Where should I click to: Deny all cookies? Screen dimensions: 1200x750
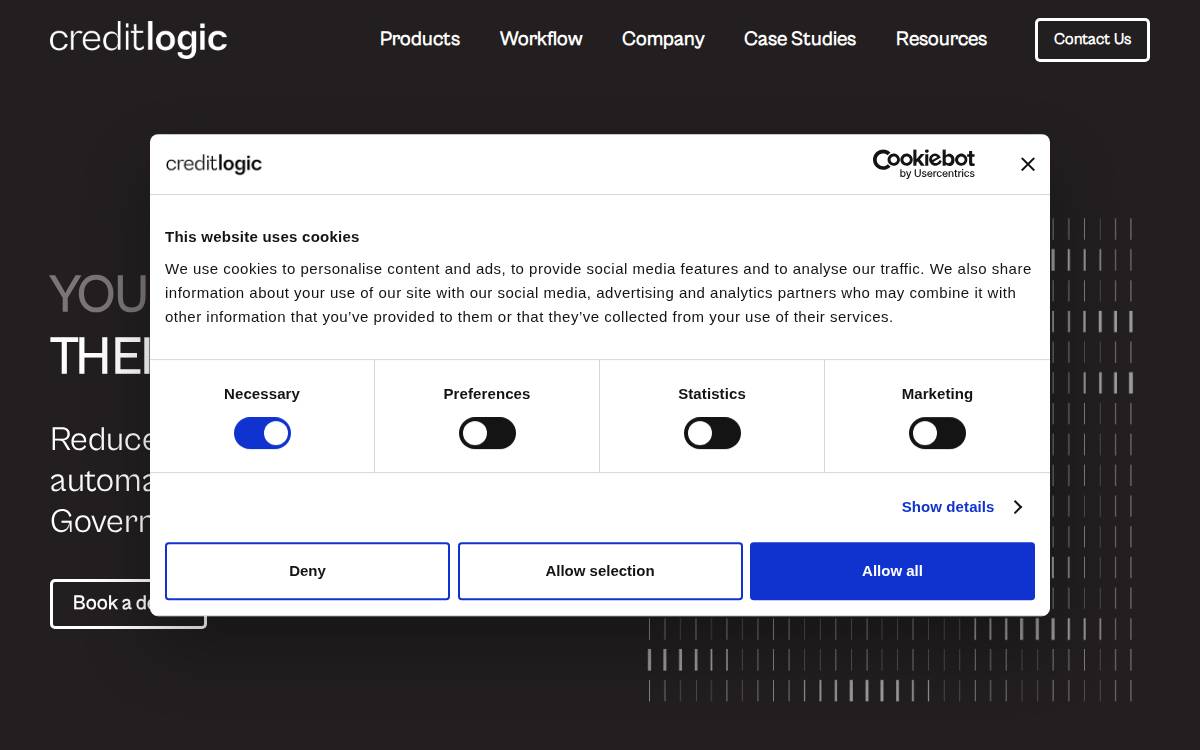[307, 571]
